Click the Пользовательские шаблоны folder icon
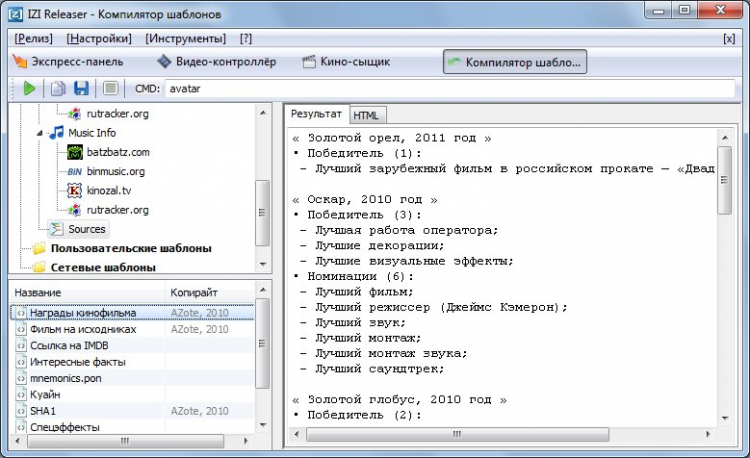This screenshot has height=458, width=750. click(39, 248)
